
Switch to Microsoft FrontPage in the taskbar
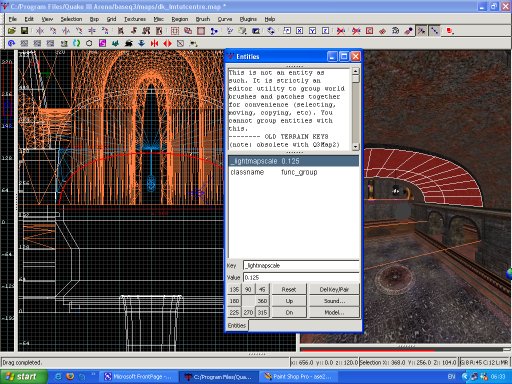point(138,377)
